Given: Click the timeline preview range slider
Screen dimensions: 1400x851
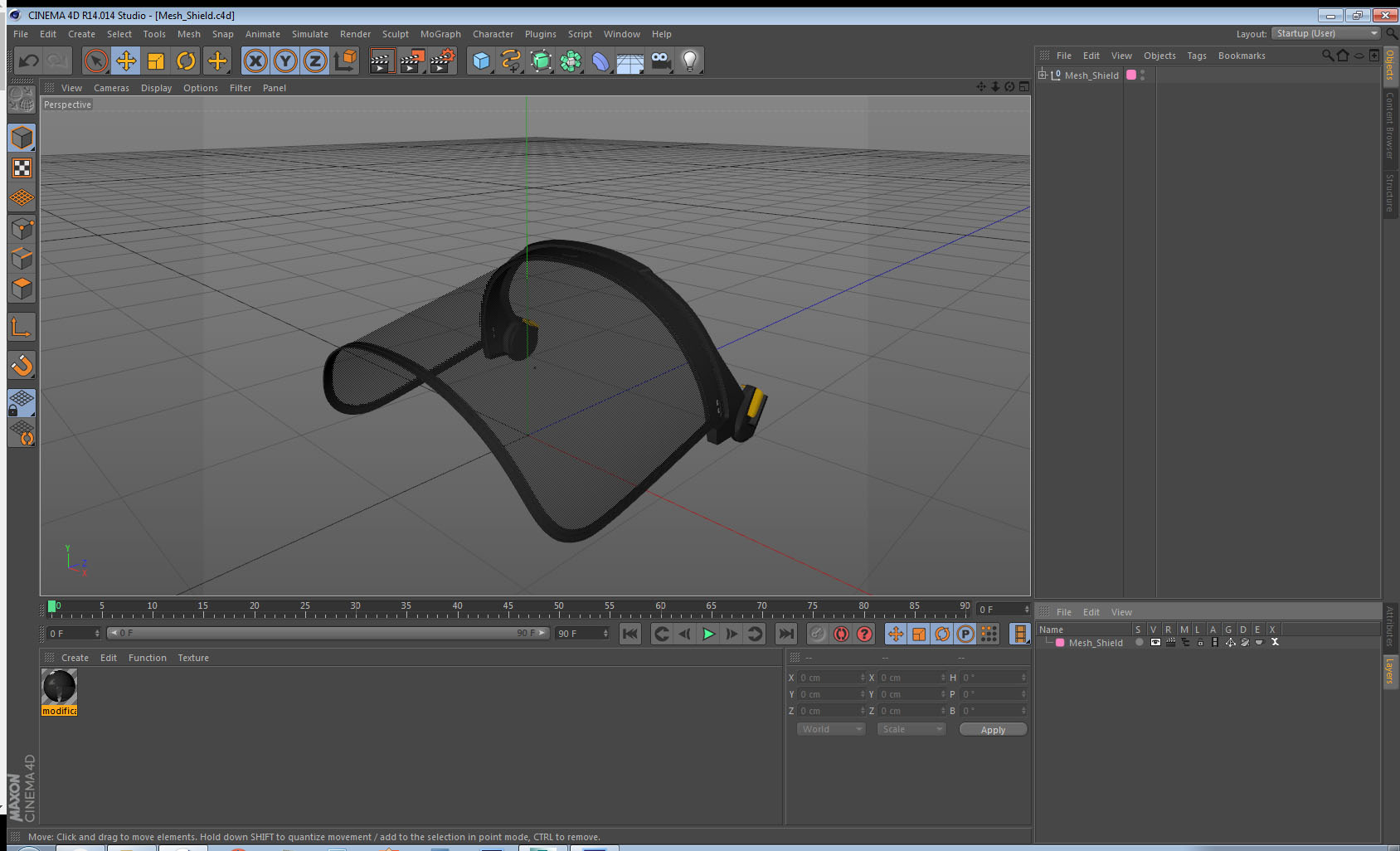Looking at the screenshot, I should pyautogui.click(x=328, y=633).
